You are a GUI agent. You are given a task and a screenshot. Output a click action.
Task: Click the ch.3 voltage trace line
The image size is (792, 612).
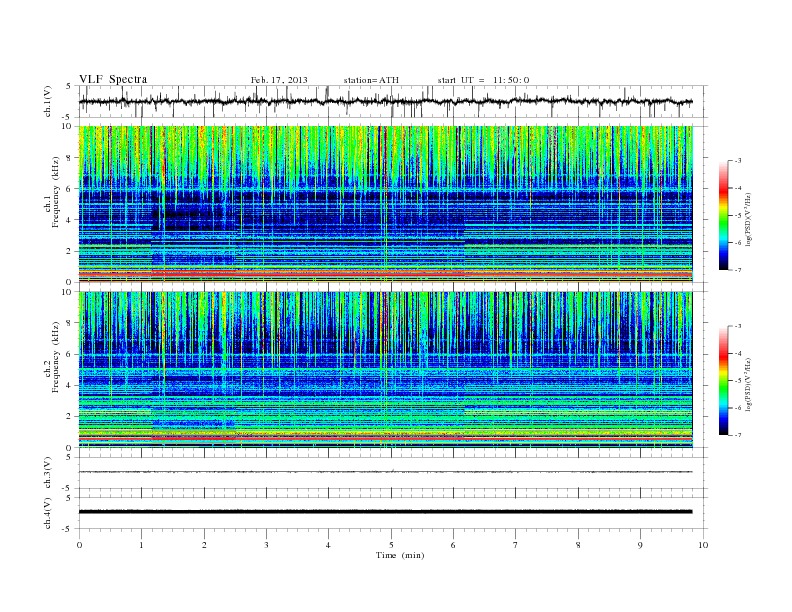385,472
